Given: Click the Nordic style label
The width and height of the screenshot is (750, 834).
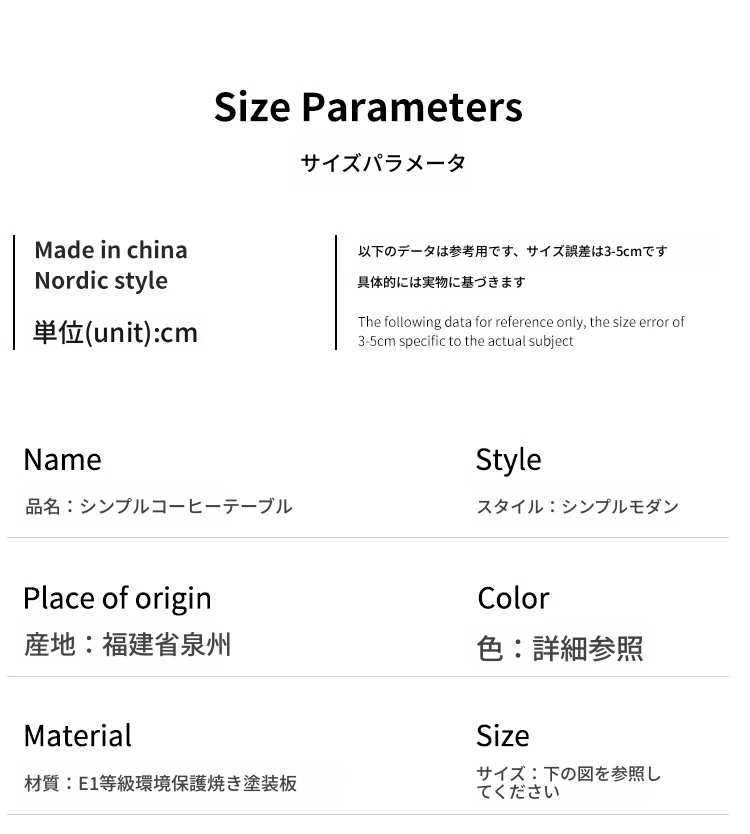Looking at the screenshot, I should (x=101, y=281).
